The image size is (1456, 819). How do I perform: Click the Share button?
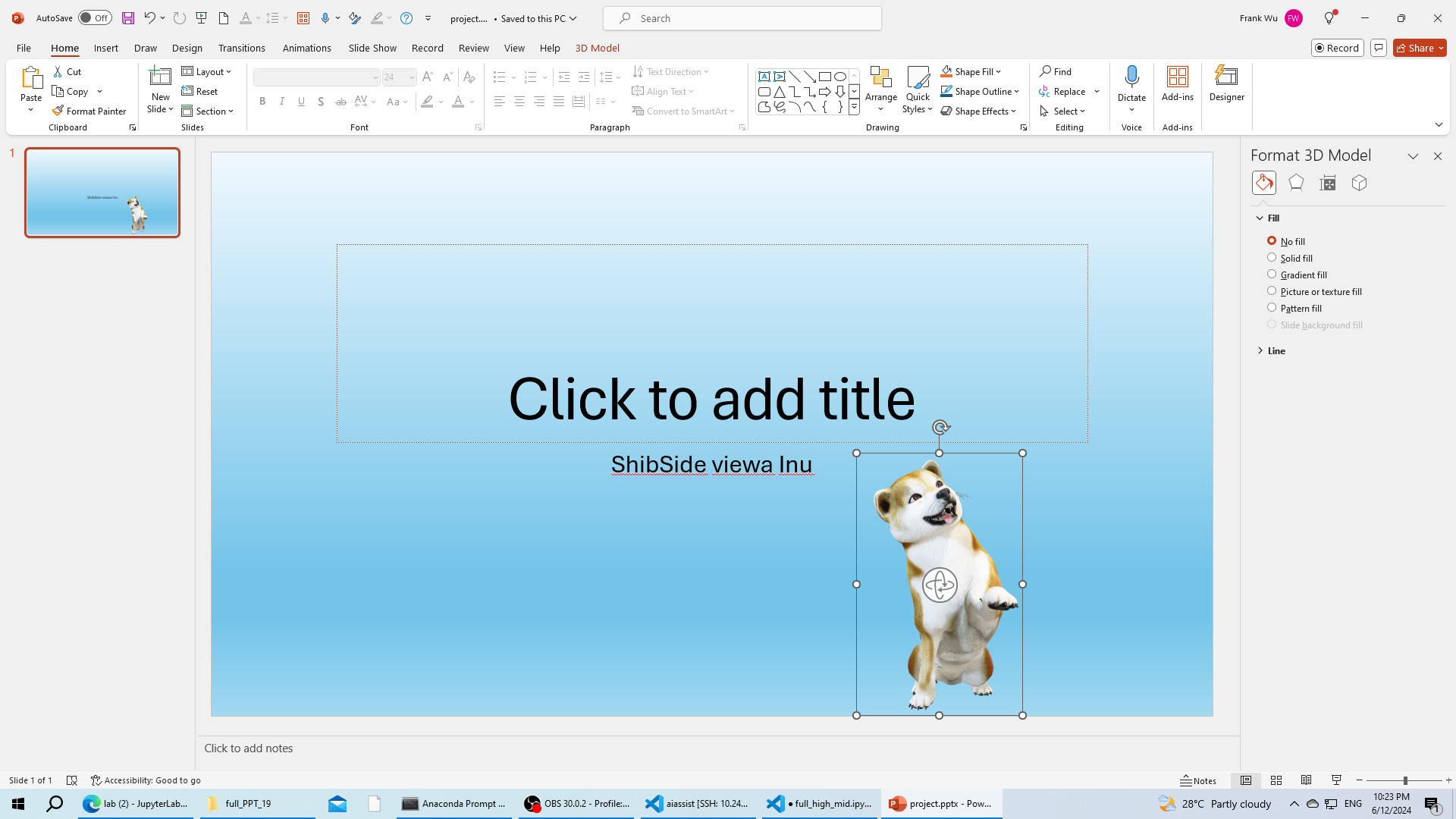point(1420,48)
